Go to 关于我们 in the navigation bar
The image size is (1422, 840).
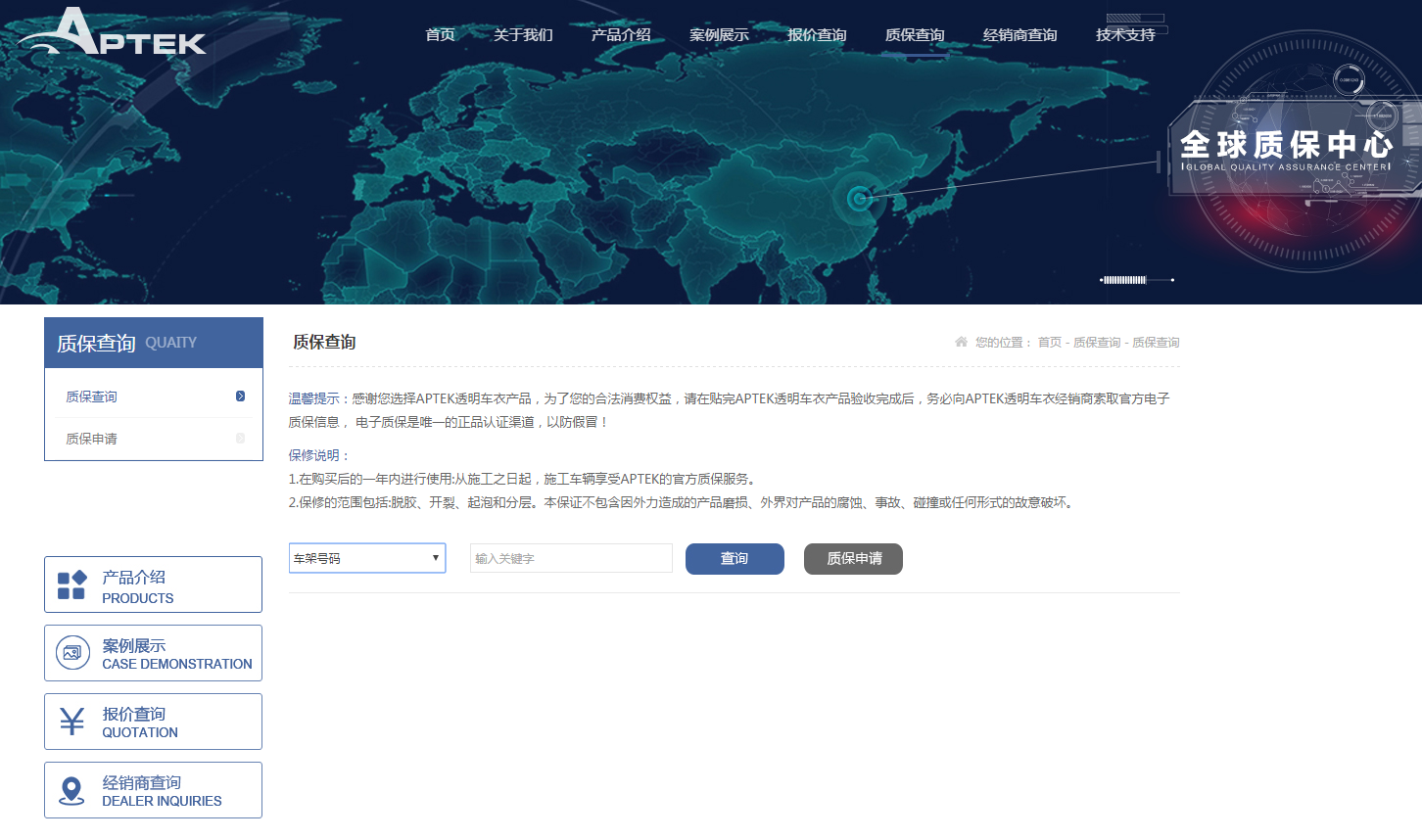(x=523, y=35)
